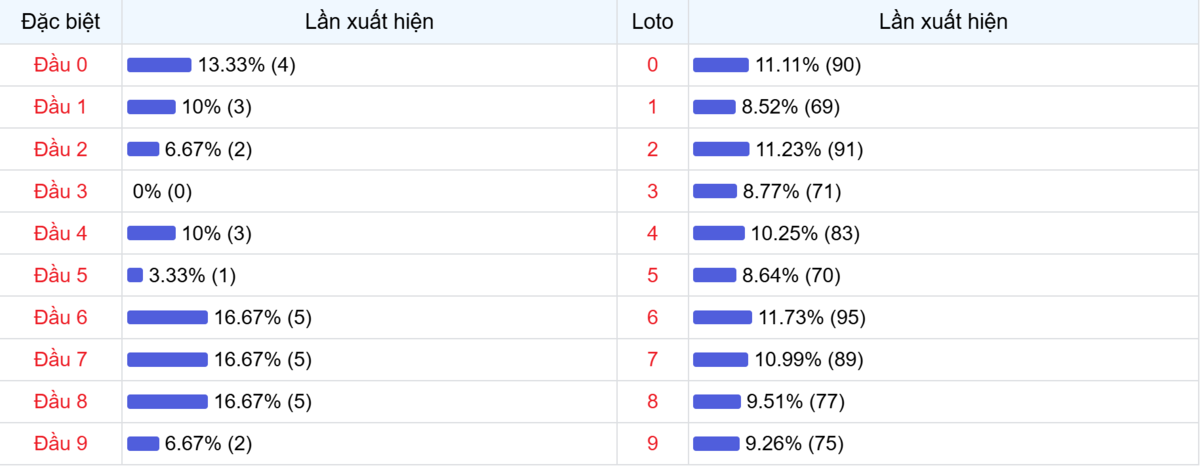The width and height of the screenshot is (1200, 466).
Task: Click Loto number 6 label
Action: pos(653,318)
